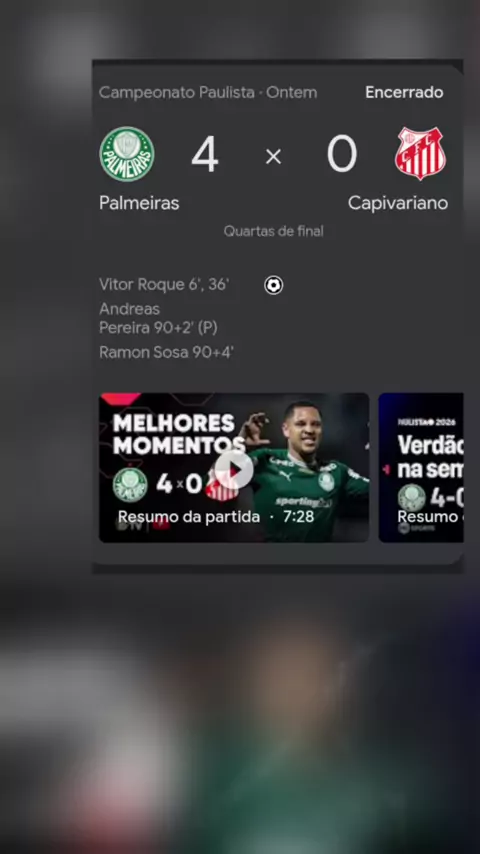Viewport: 480px width, 854px height.
Task: Open the Palmeiras team name link
Action: pyautogui.click(x=139, y=203)
